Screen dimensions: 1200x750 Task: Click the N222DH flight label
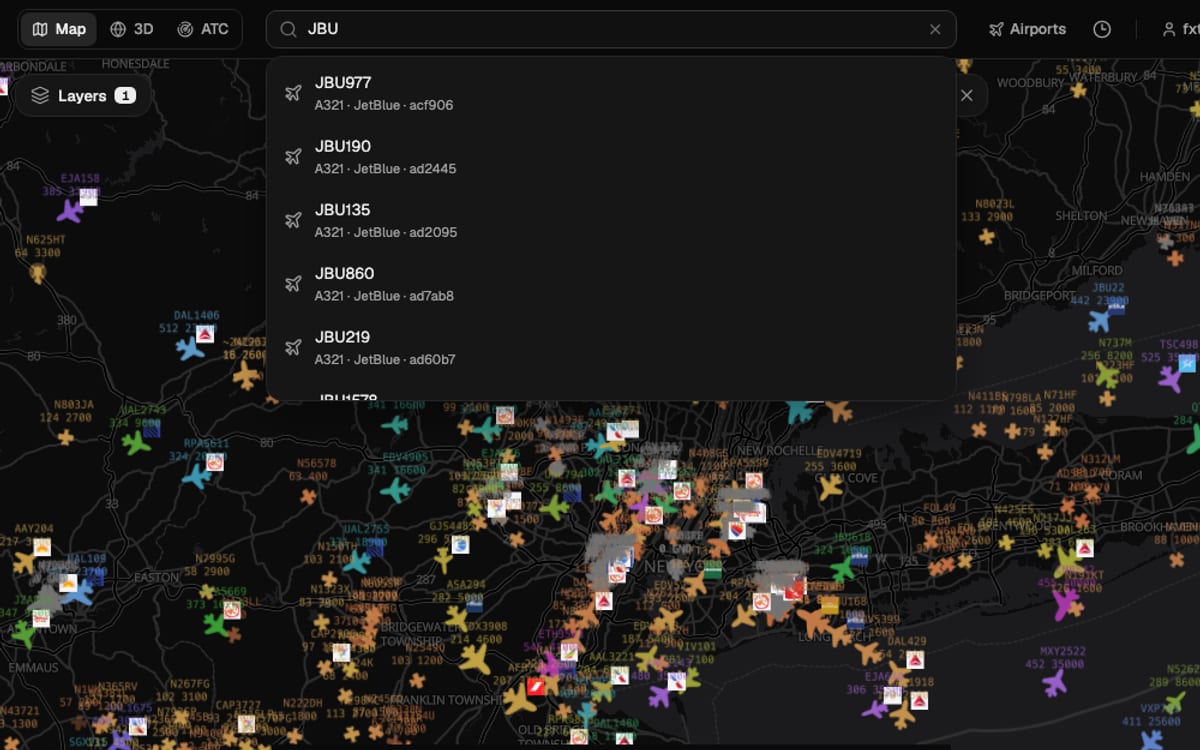coord(303,703)
